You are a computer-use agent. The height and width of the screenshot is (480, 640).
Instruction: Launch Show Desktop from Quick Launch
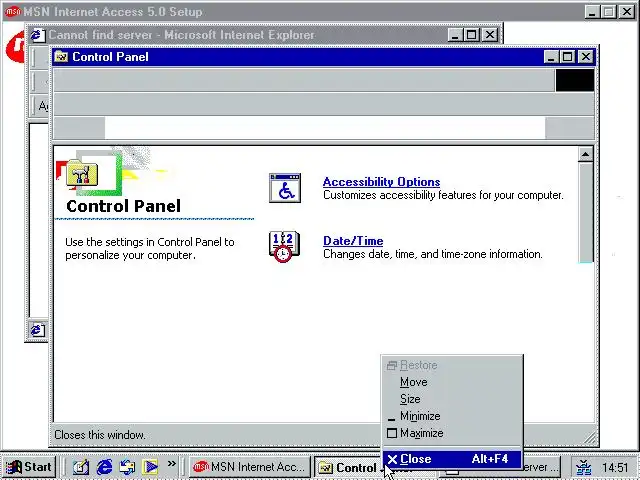81,467
